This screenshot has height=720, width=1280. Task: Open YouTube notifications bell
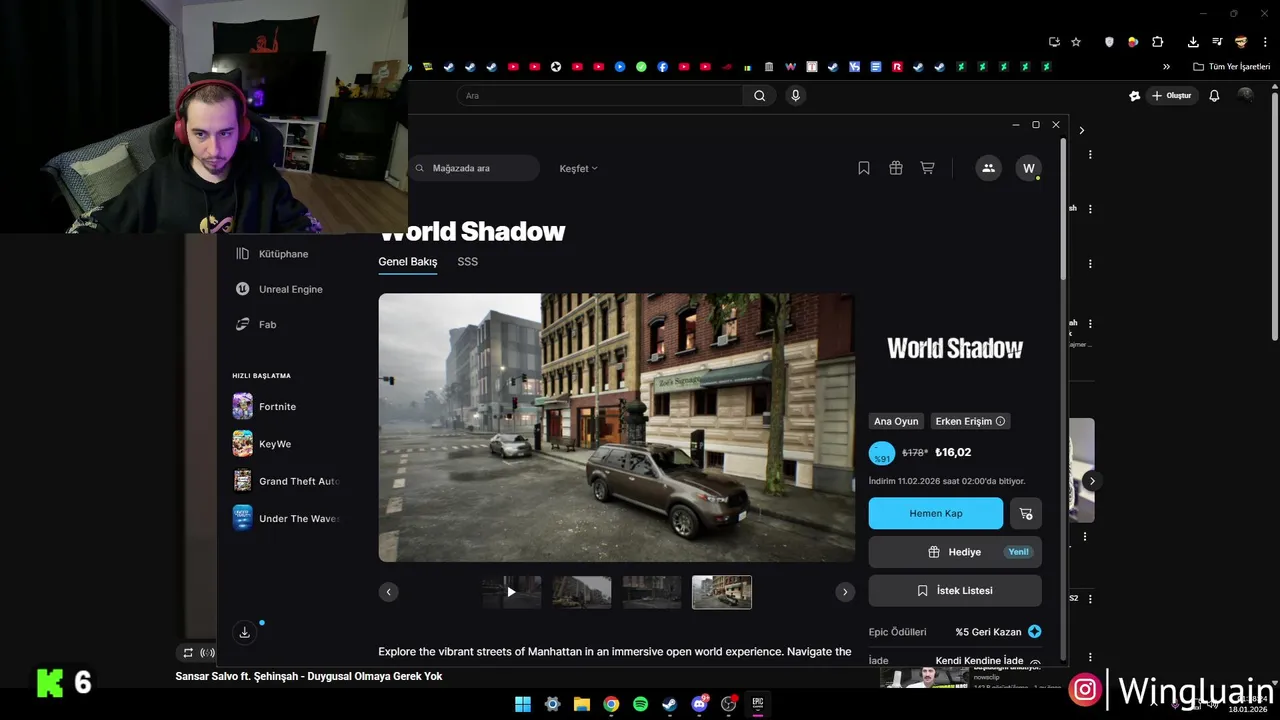[x=1214, y=96]
